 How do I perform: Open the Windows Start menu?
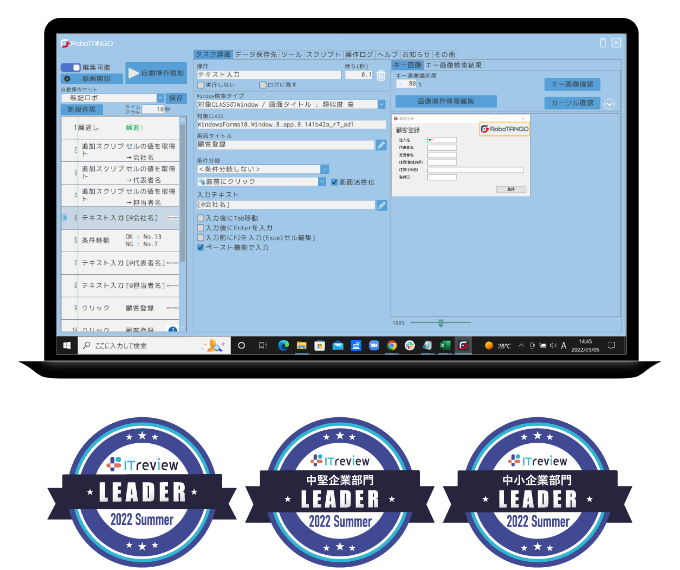coord(67,345)
